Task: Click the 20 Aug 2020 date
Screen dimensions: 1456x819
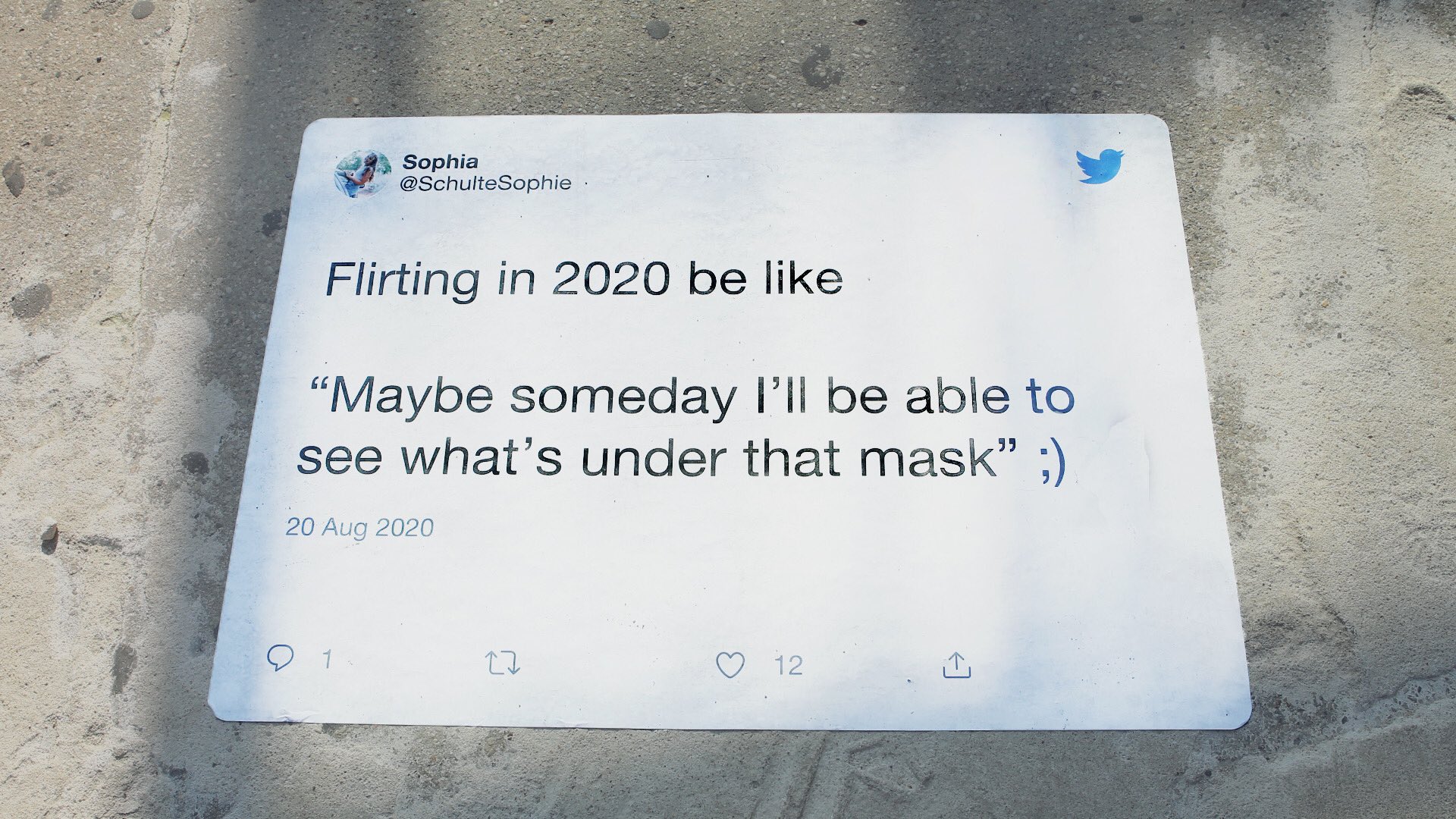Action: [359, 527]
